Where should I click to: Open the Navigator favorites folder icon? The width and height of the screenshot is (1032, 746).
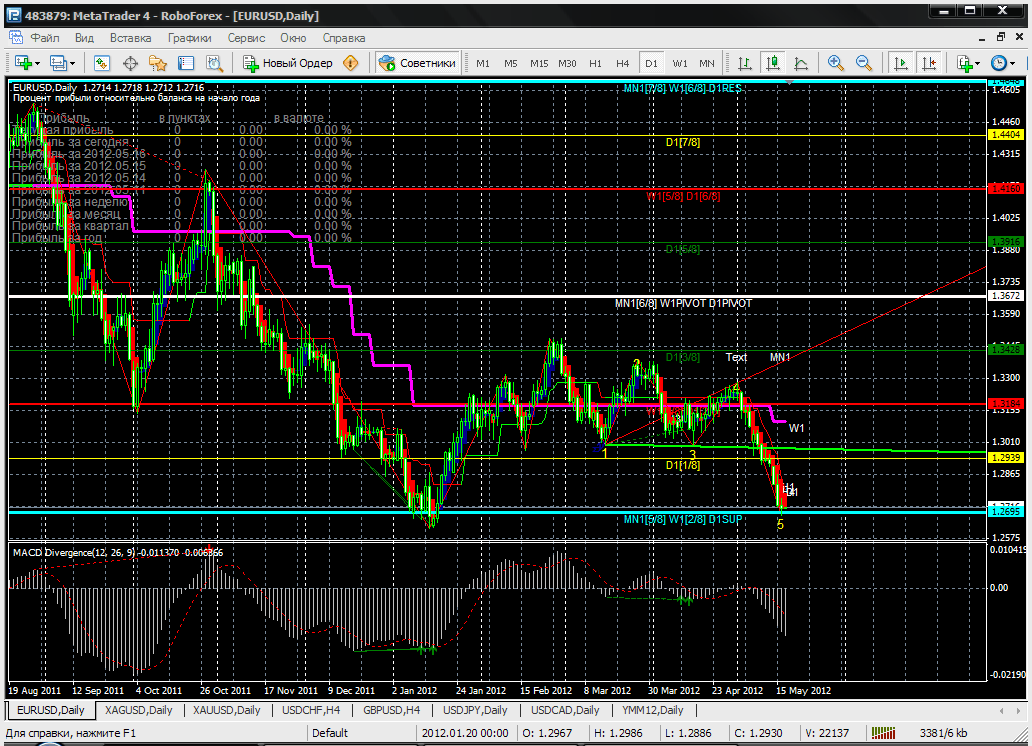157,63
